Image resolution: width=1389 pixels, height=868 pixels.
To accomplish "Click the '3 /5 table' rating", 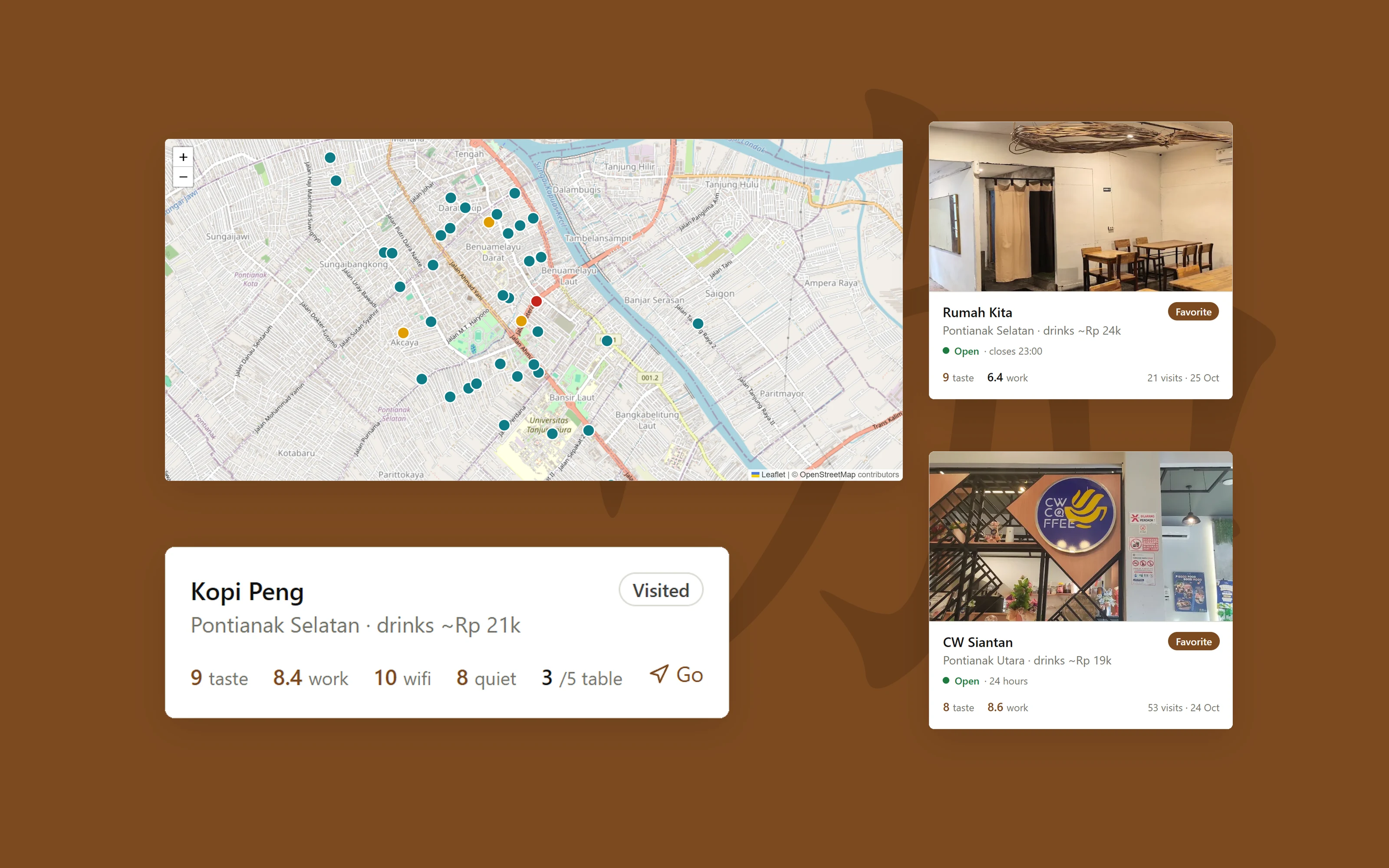I will (582, 678).
